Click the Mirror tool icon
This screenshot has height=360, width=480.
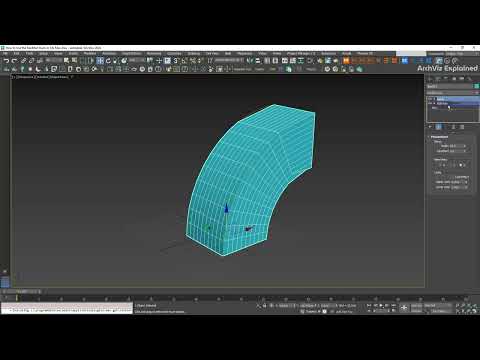tap(250, 61)
